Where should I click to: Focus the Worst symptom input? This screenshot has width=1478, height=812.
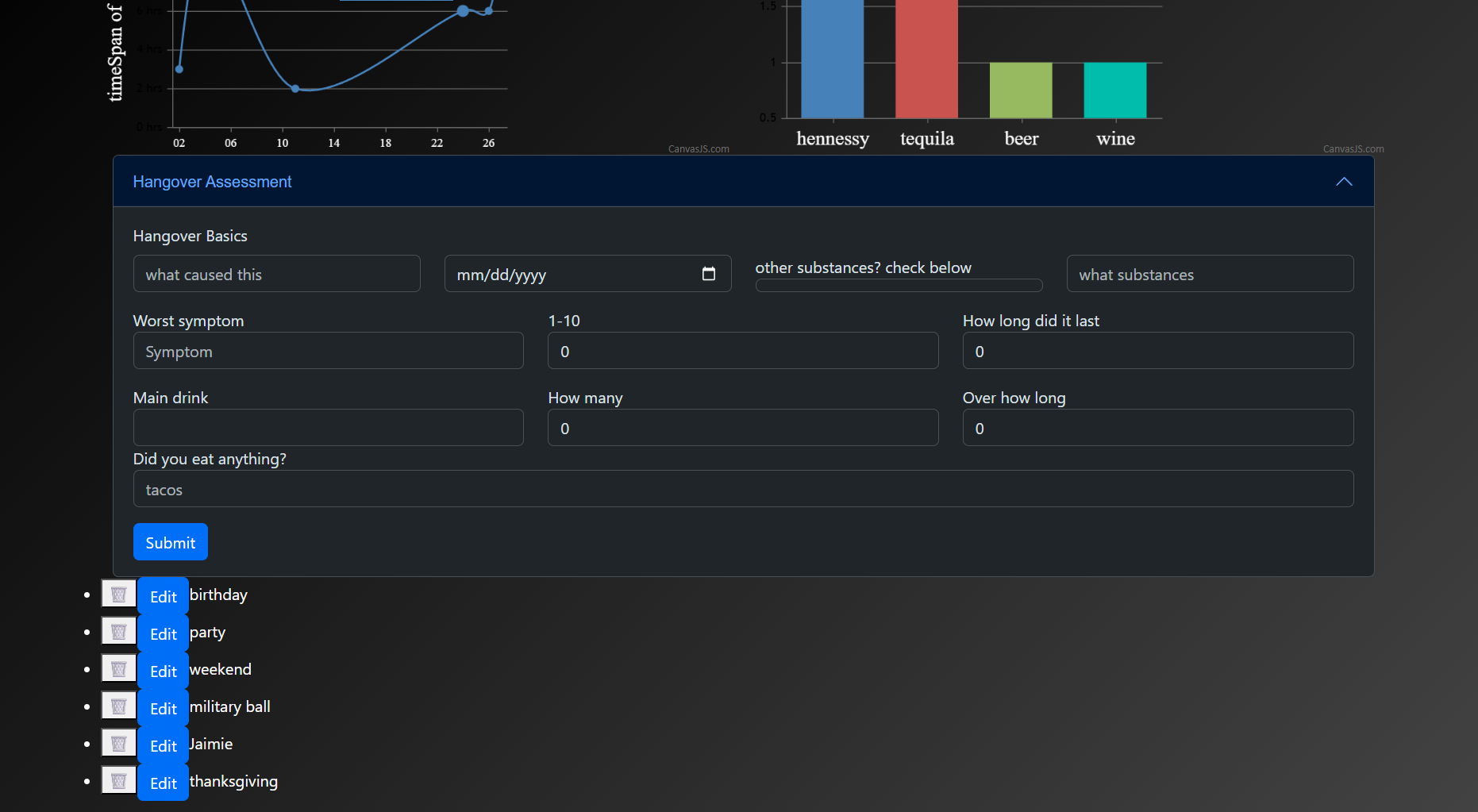(x=328, y=351)
